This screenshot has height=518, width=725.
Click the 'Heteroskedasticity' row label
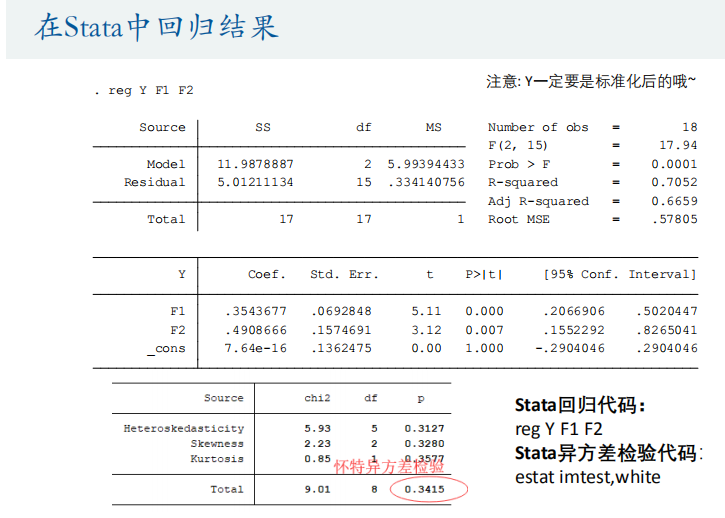coord(184,429)
